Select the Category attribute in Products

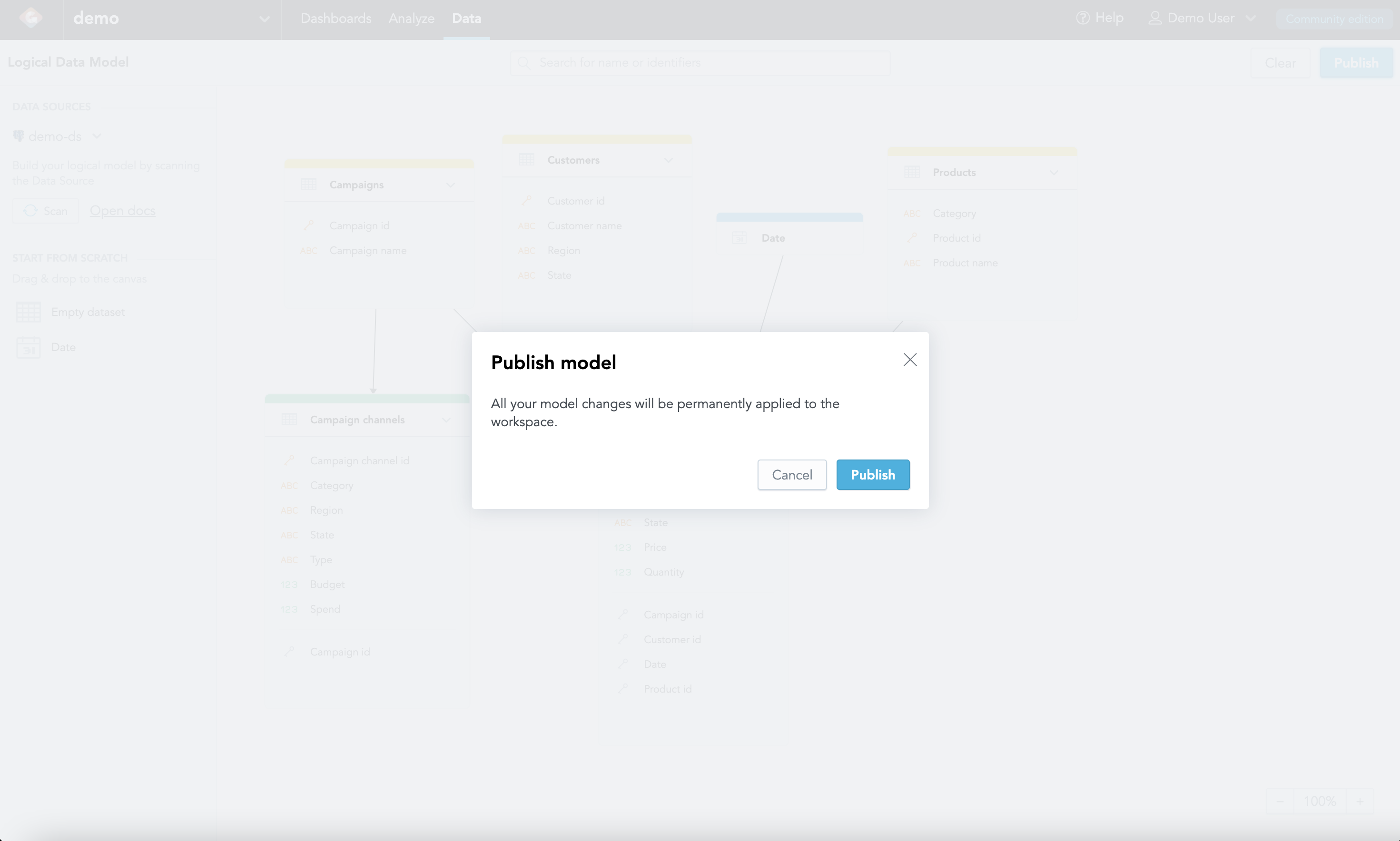(954, 214)
